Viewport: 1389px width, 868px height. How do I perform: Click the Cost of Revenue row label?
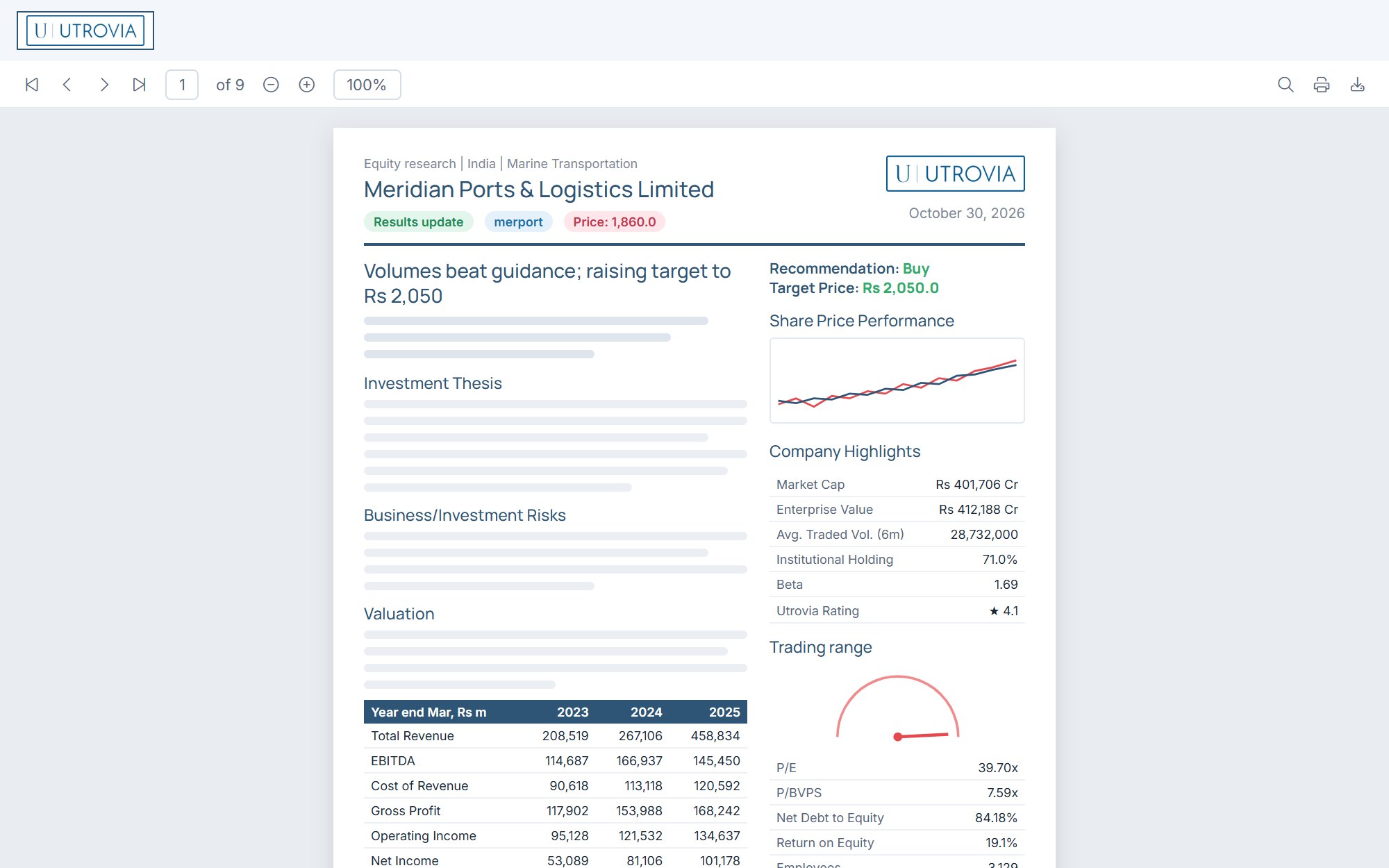point(419,786)
